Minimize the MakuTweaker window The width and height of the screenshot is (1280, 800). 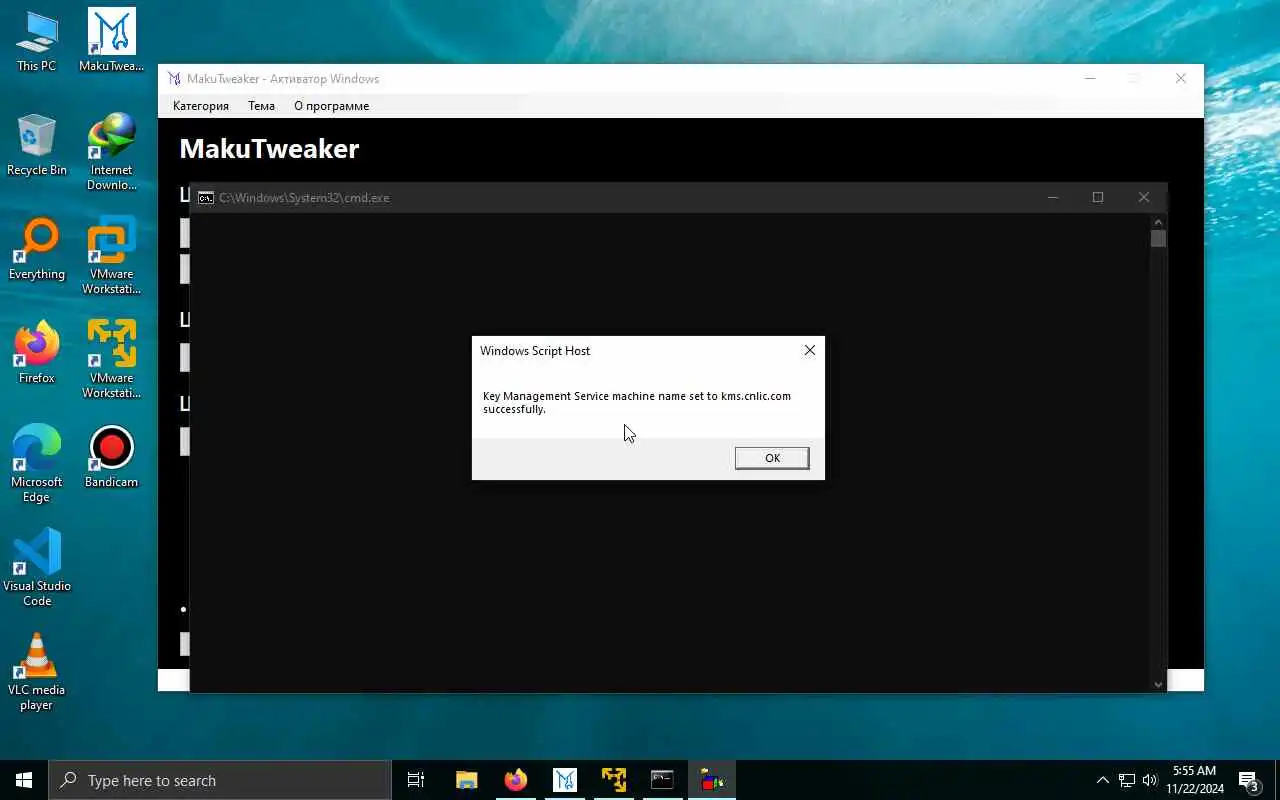[x=1090, y=78]
